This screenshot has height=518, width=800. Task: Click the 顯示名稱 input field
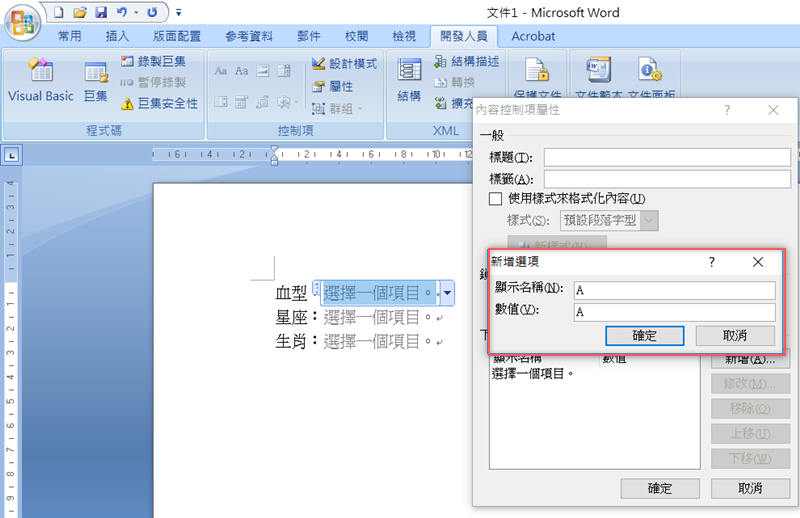point(674,290)
